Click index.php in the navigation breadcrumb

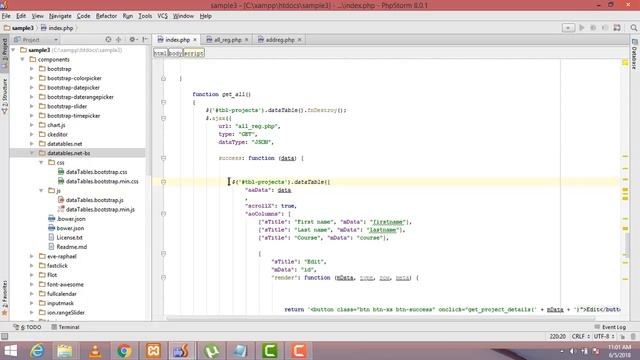[x=57, y=28]
